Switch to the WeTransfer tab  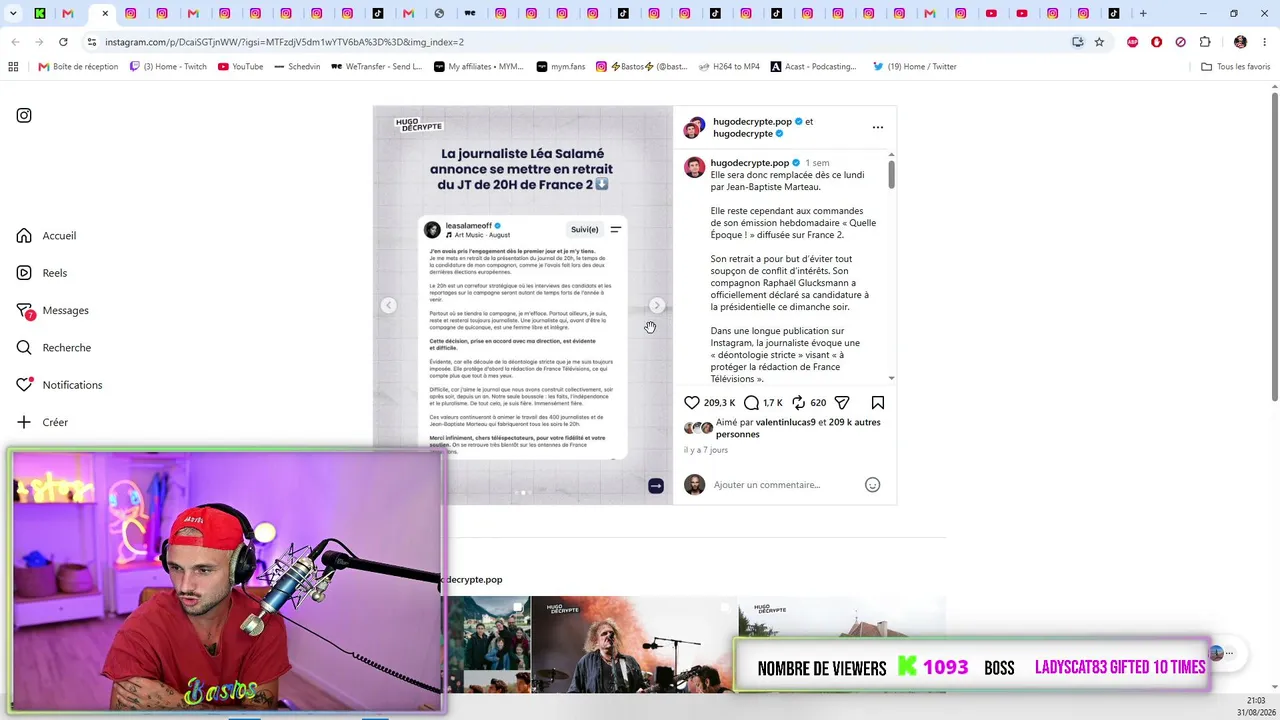pos(470,13)
